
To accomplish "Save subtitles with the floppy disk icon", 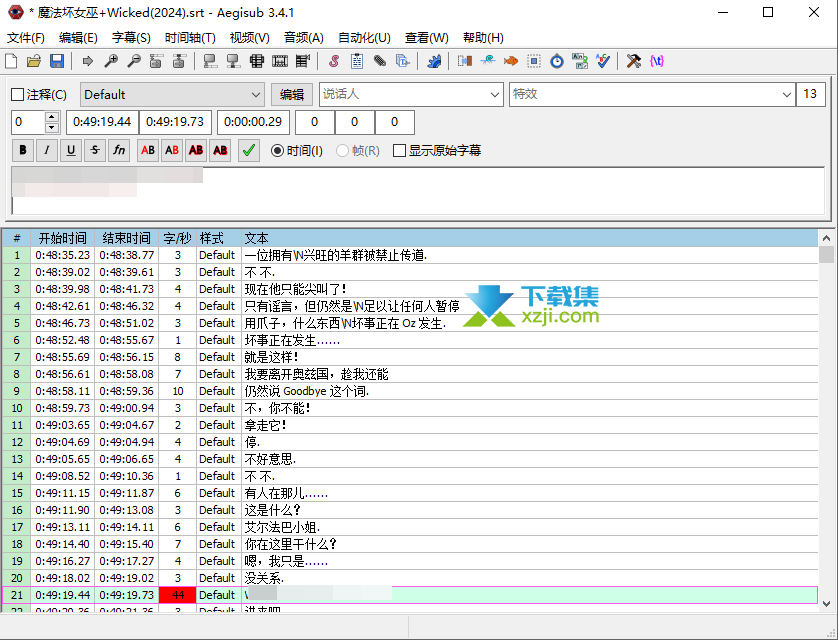I will [57, 61].
